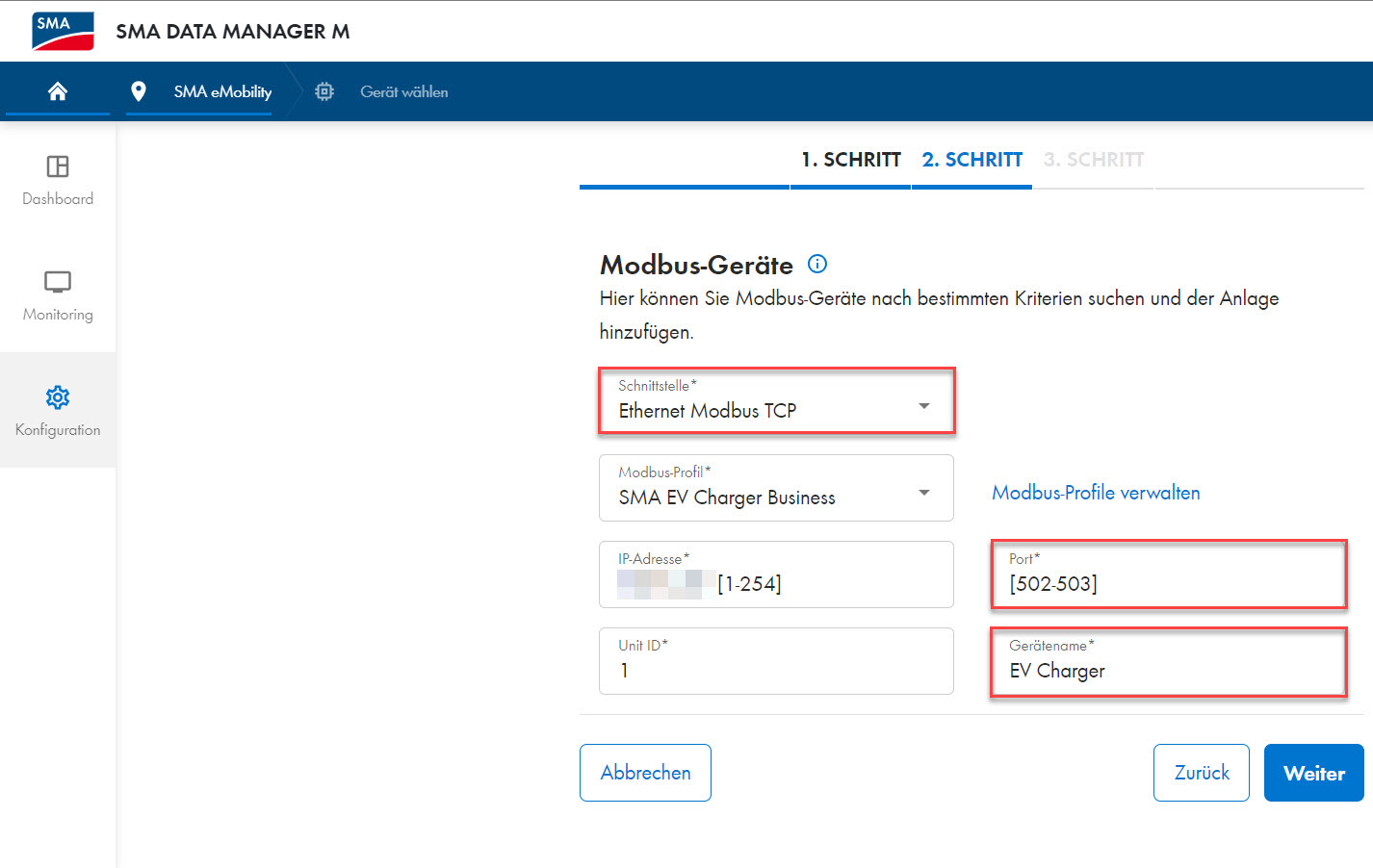Viewport: 1373px width, 868px height.
Task: Focus the Port input field
Action: [1169, 574]
